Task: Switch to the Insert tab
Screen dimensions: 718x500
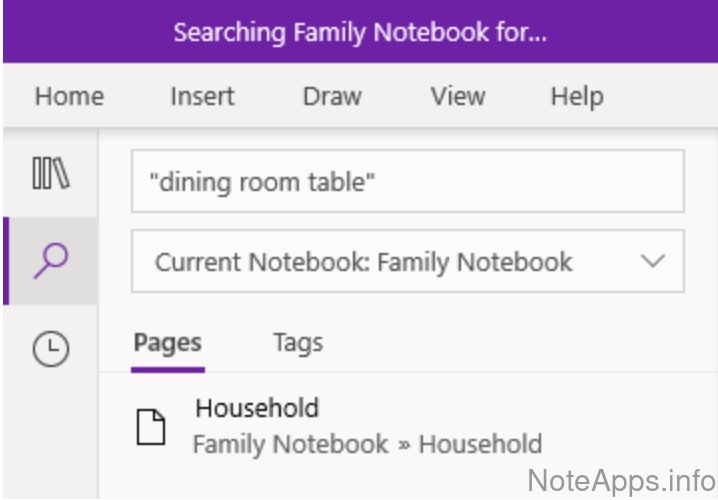Action: pyautogui.click(x=202, y=96)
